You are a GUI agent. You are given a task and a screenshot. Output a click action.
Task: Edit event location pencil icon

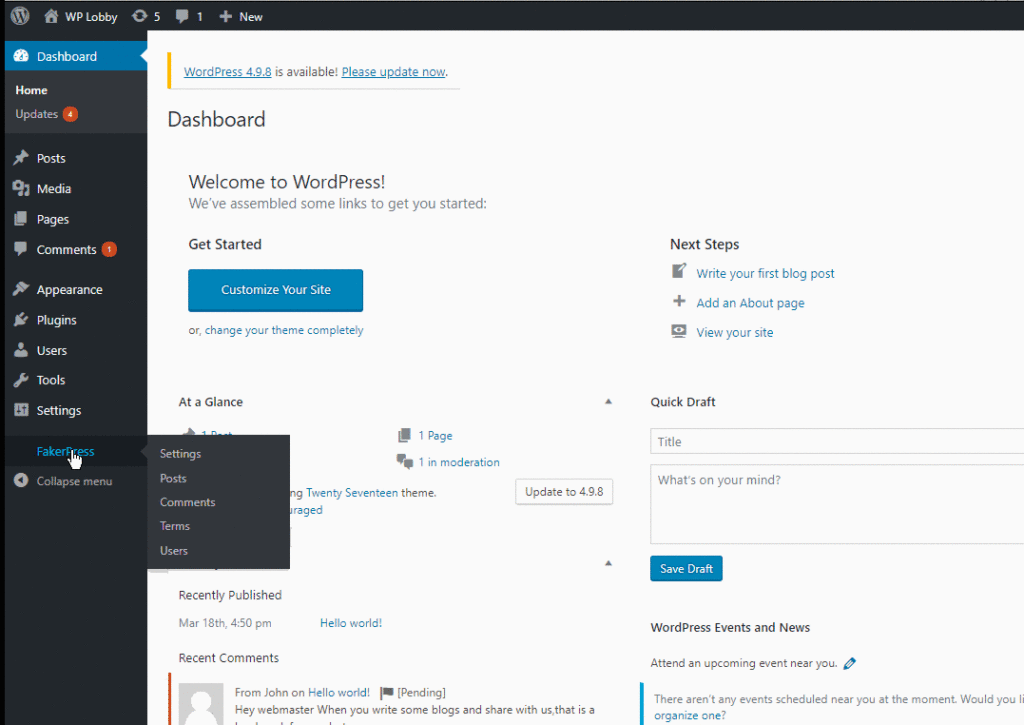pyautogui.click(x=849, y=663)
